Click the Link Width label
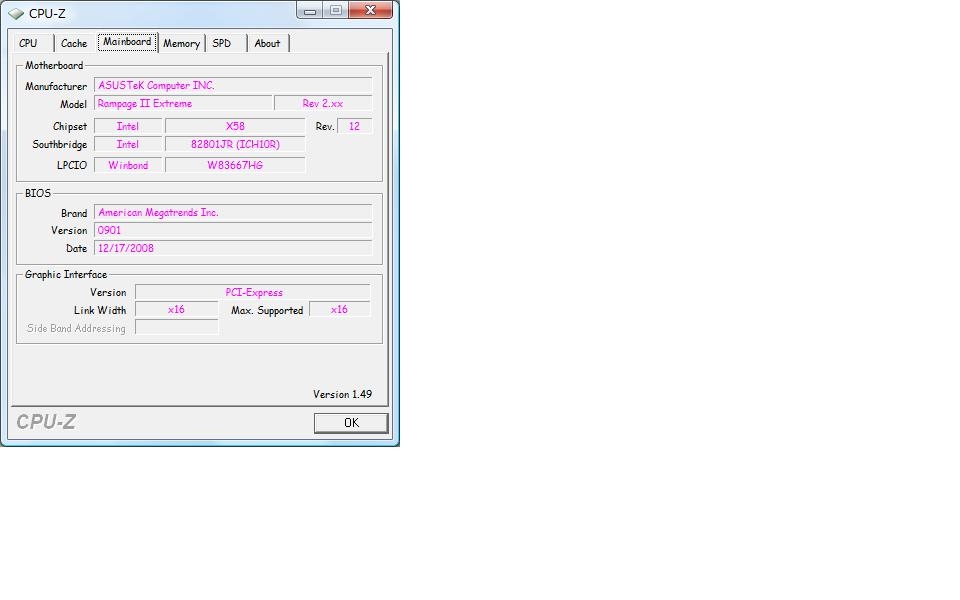960x600 pixels. click(x=100, y=310)
